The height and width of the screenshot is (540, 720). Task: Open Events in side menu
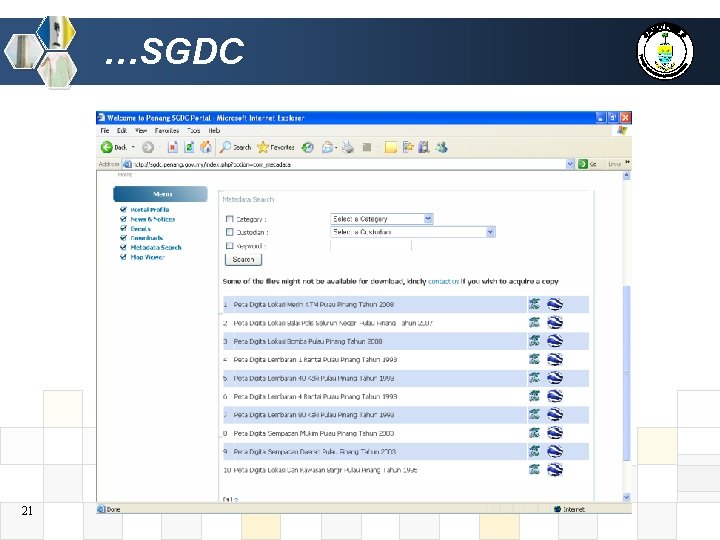click(140, 229)
